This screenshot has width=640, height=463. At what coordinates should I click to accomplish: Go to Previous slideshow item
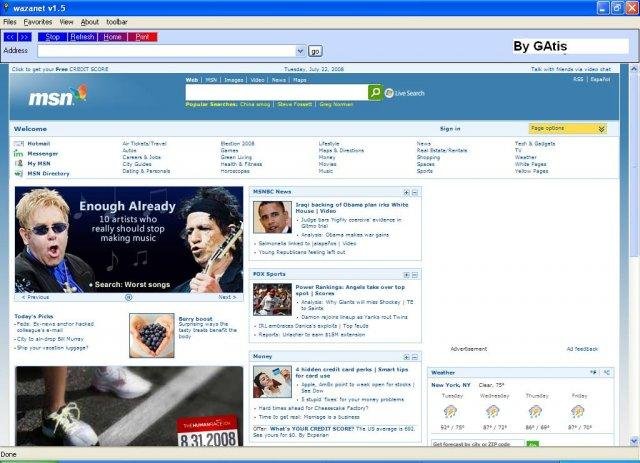(36, 297)
